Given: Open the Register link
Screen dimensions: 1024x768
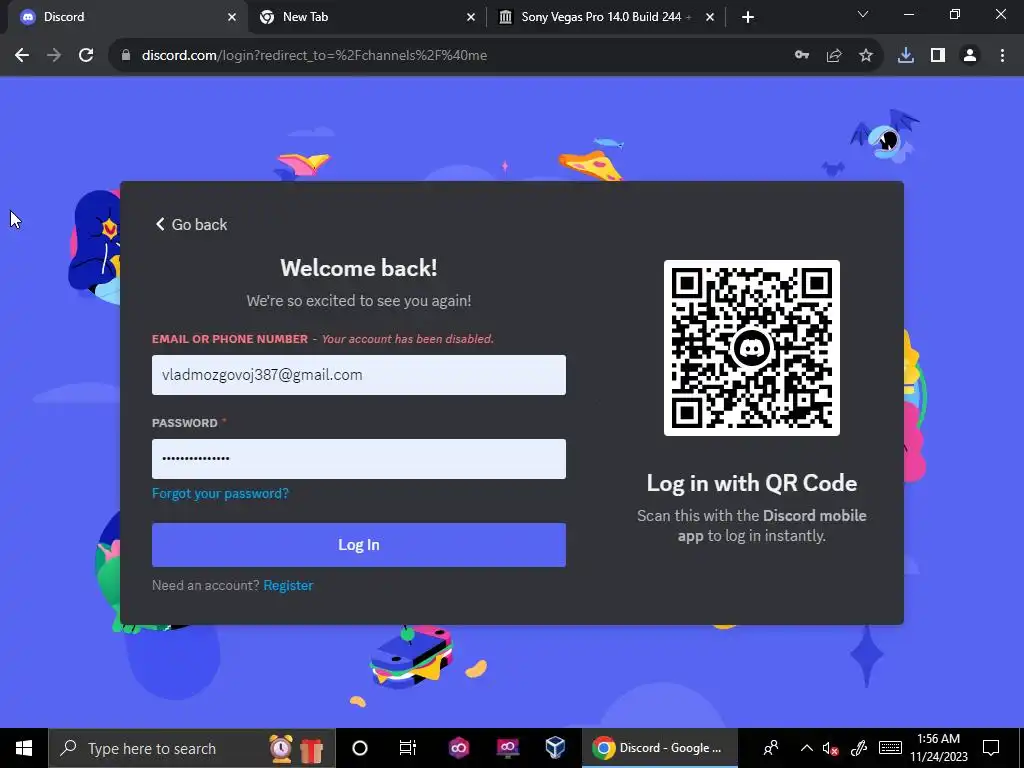Looking at the screenshot, I should coord(288,585).
